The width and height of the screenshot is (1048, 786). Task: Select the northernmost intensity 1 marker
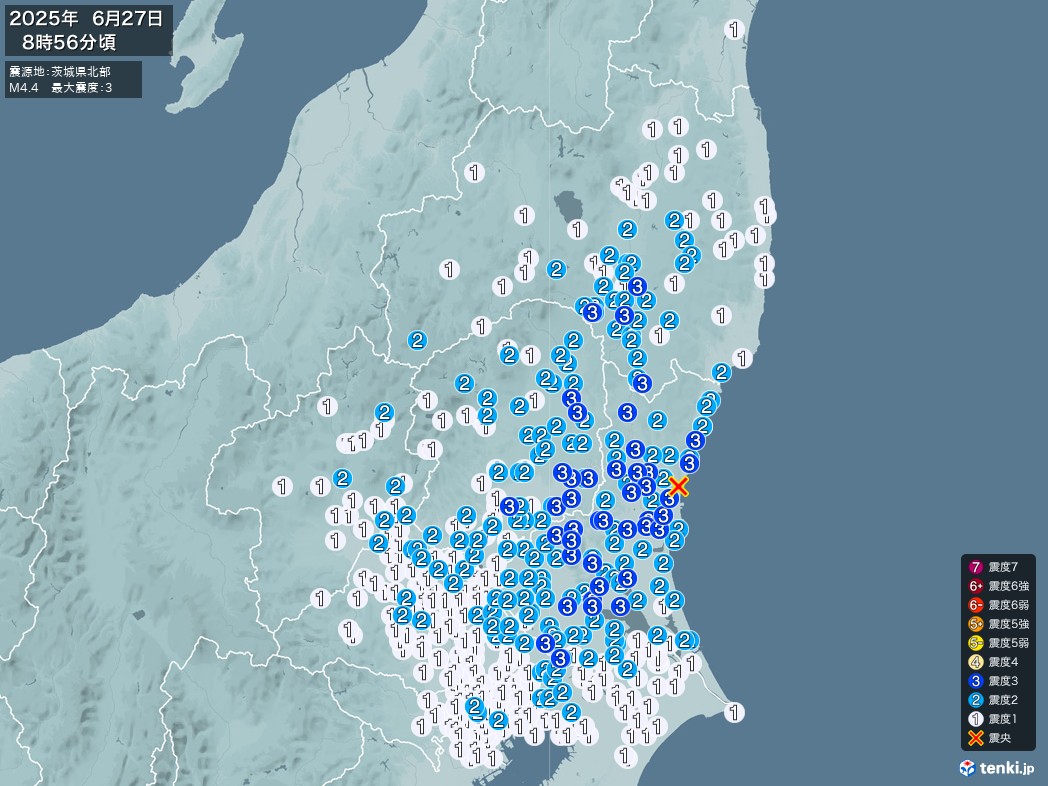pyautogui.click(x=735, y=29)
